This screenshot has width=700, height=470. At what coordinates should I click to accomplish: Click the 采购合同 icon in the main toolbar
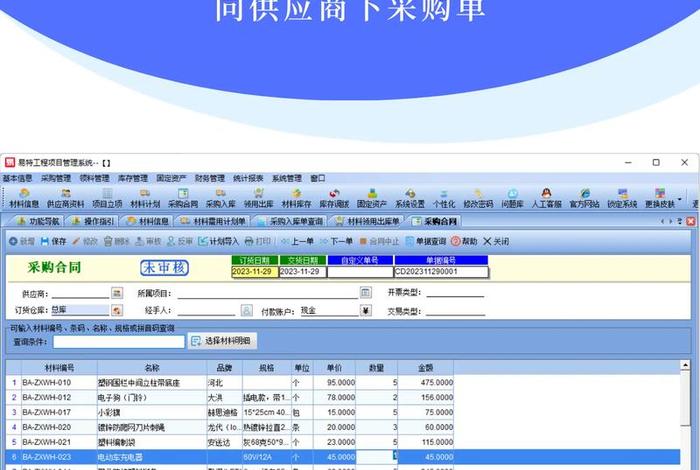click(x=183, y=198)
